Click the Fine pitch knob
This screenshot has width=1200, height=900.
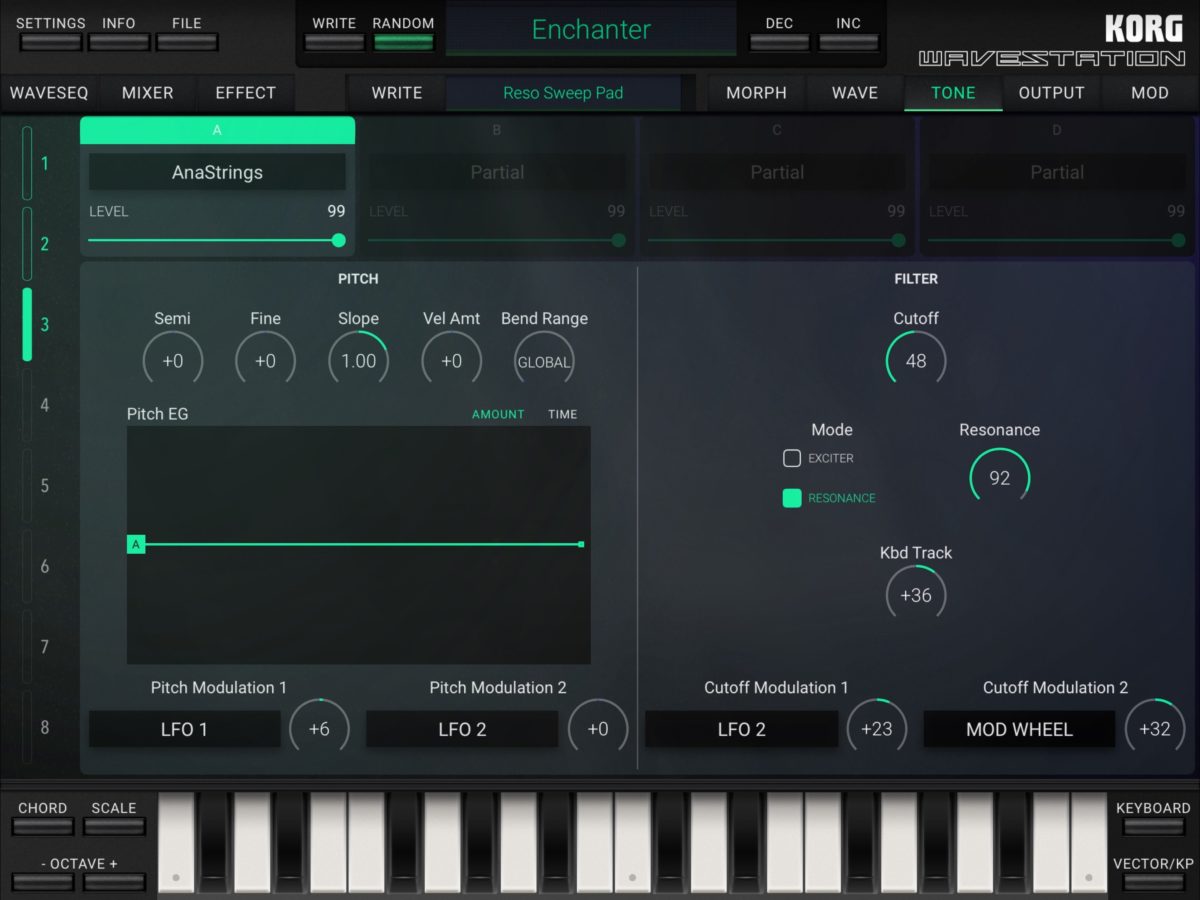pos(265,361)
